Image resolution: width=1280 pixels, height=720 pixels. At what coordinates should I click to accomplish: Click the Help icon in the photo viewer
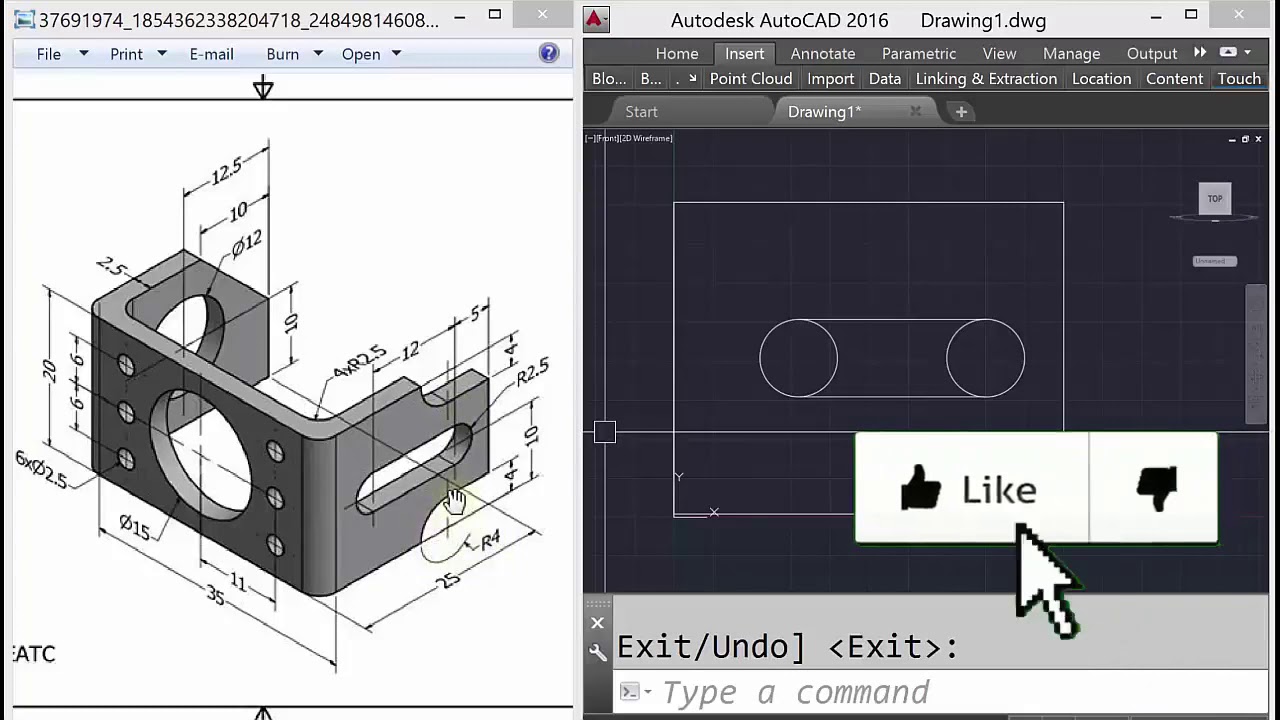(549, 53)
